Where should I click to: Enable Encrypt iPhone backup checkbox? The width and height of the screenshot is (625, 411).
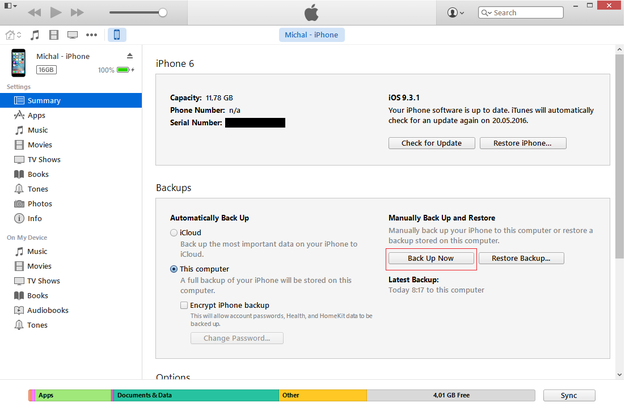184,305
